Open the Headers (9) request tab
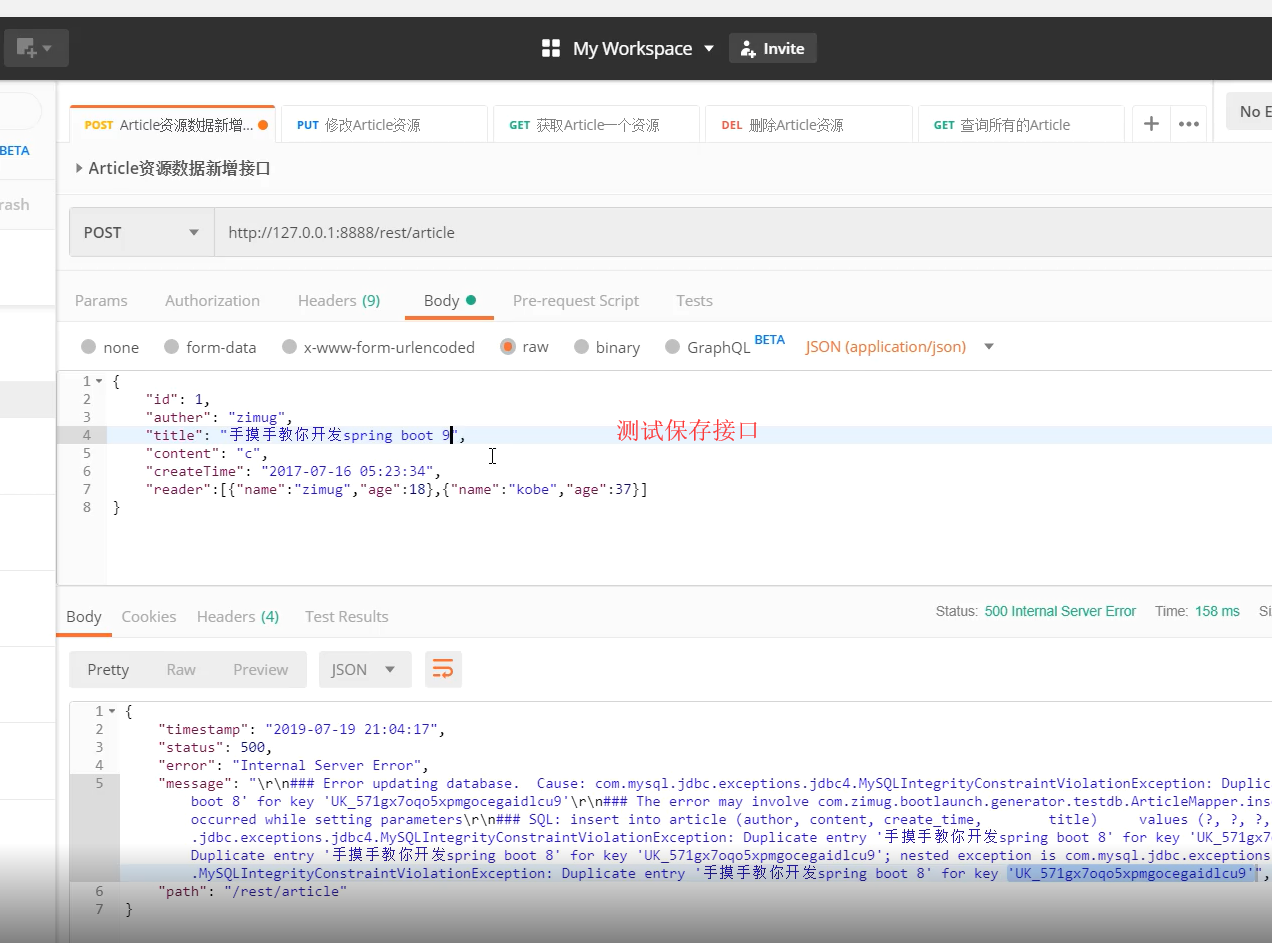1272x943 pixels. click(339, 300)
